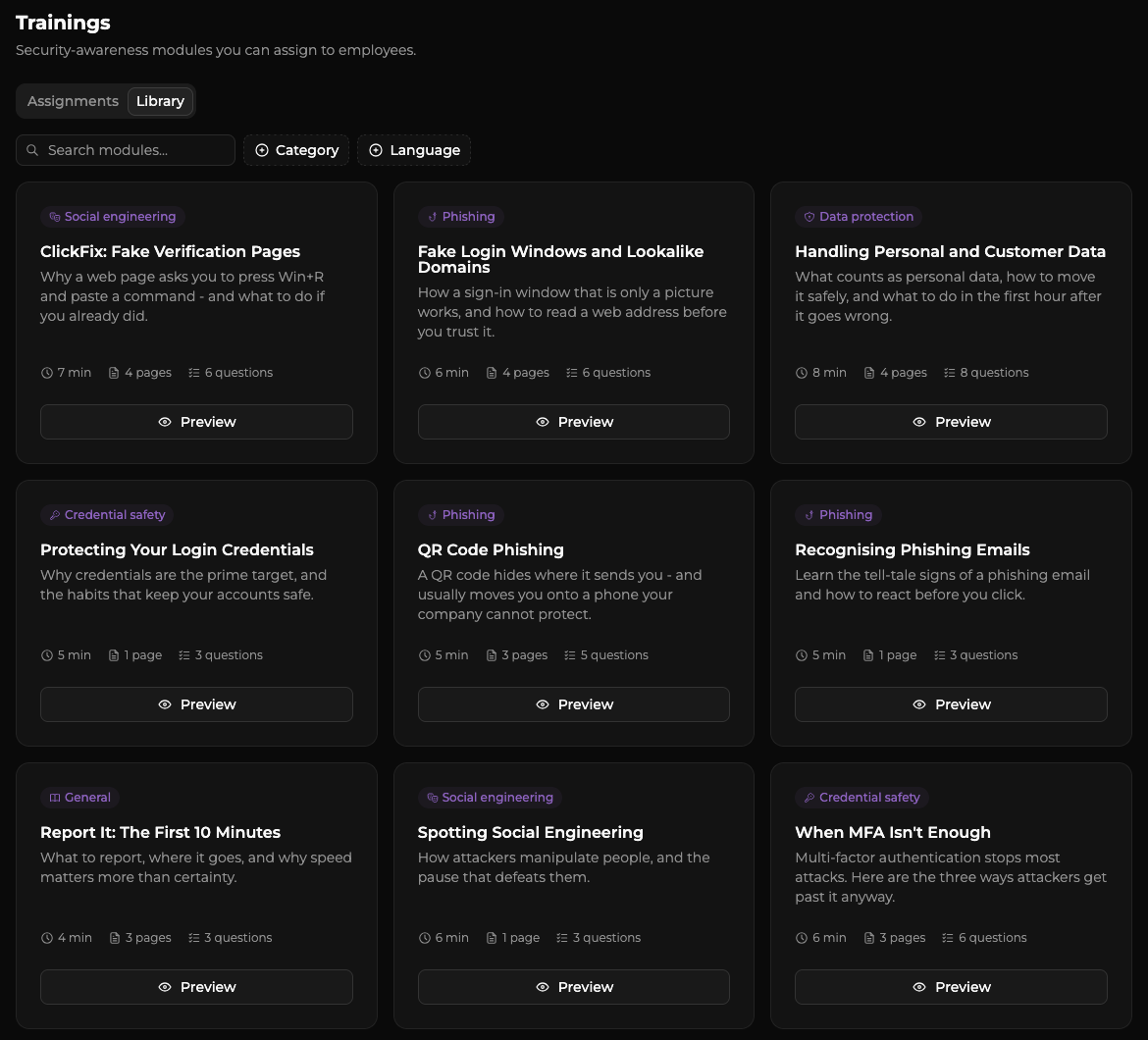
Task: Click title Spotting Social Engineering
Action: (x=530, y=832)
